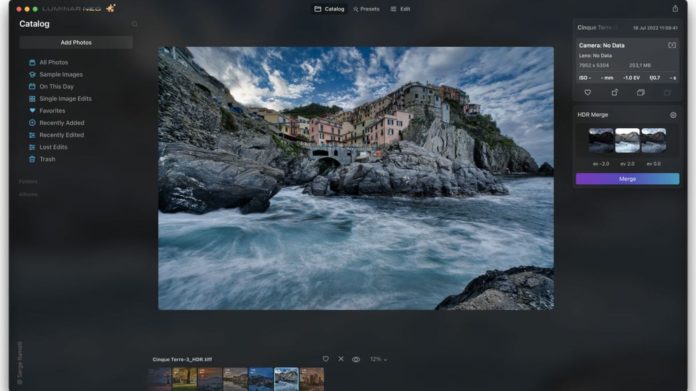Select Recently Added in the catalog list
The image size is (696, 391).
click(x=62, y=122)
